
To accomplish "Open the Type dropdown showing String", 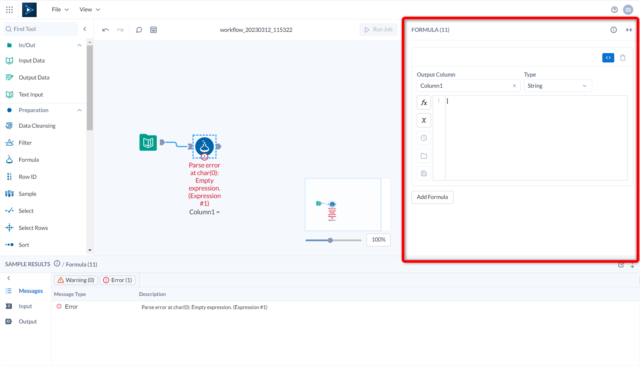I will 557,86.
